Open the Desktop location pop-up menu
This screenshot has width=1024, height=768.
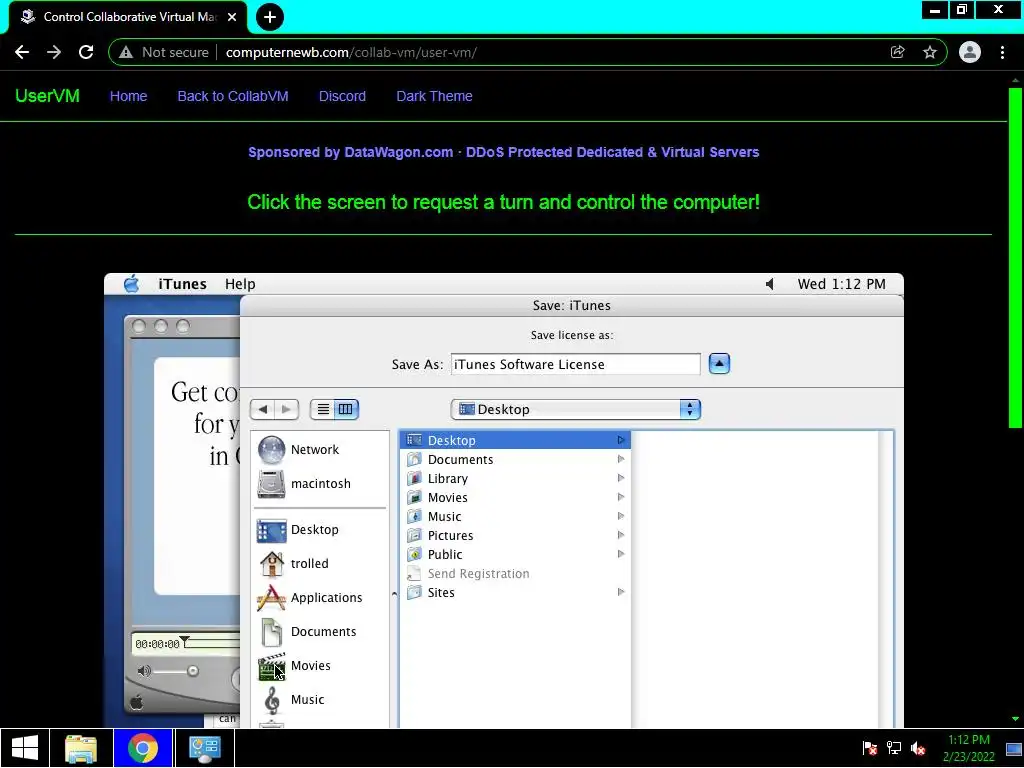point(575,409)
